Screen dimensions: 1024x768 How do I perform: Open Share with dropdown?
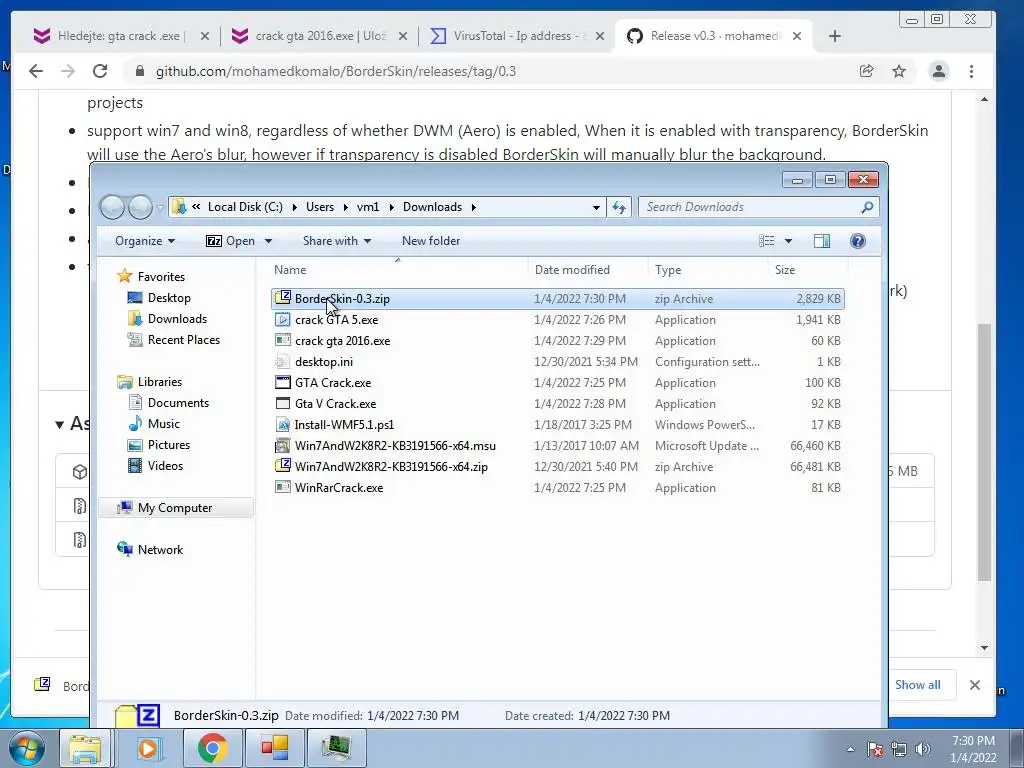336,241
